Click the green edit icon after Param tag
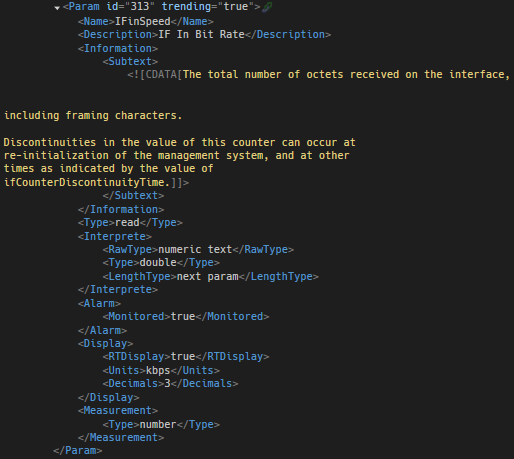Screen dimensions: 514x459 [x=267, y=7]
